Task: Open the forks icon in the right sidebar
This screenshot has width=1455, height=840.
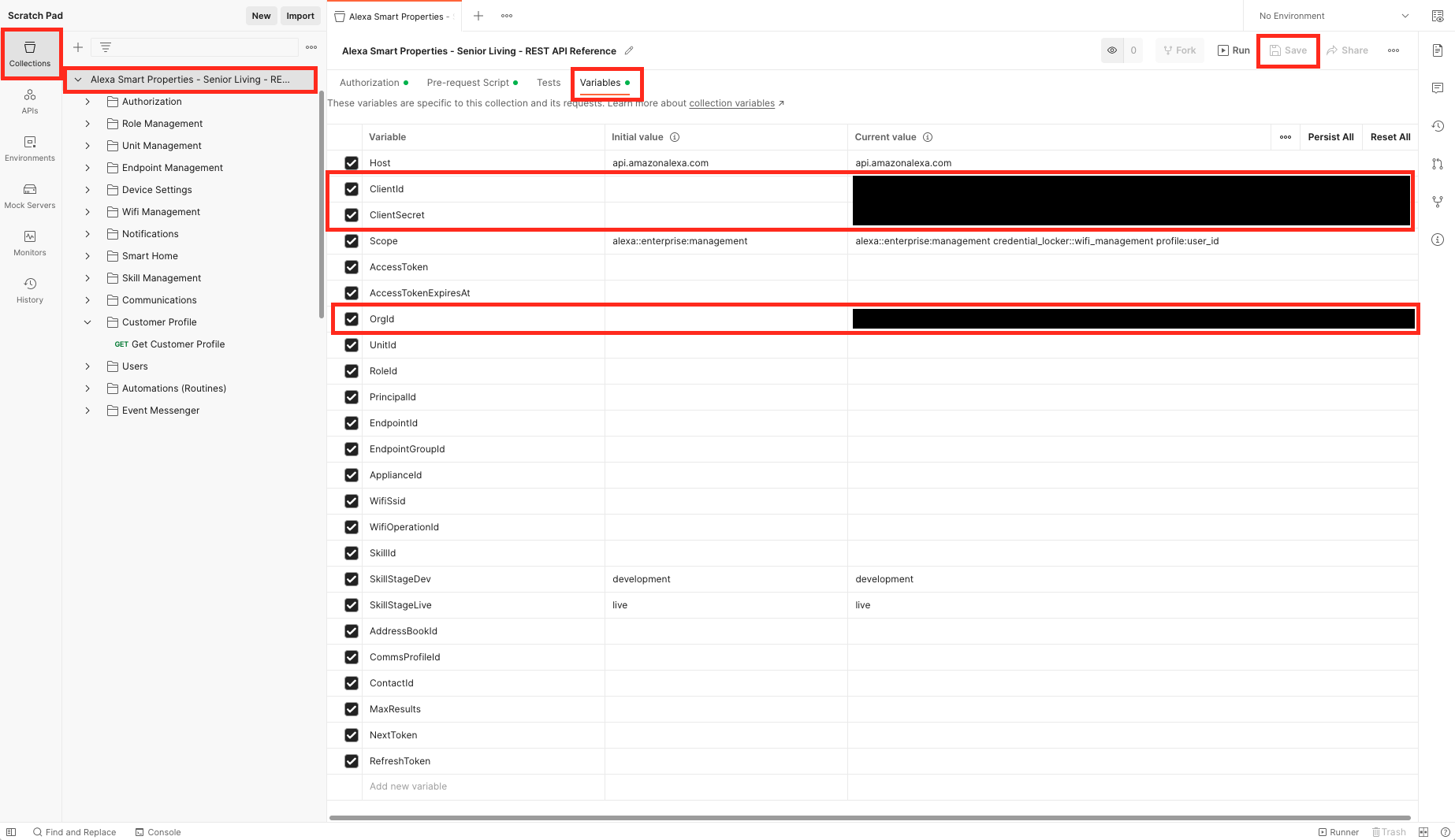Action: [x=1438, y=202]
